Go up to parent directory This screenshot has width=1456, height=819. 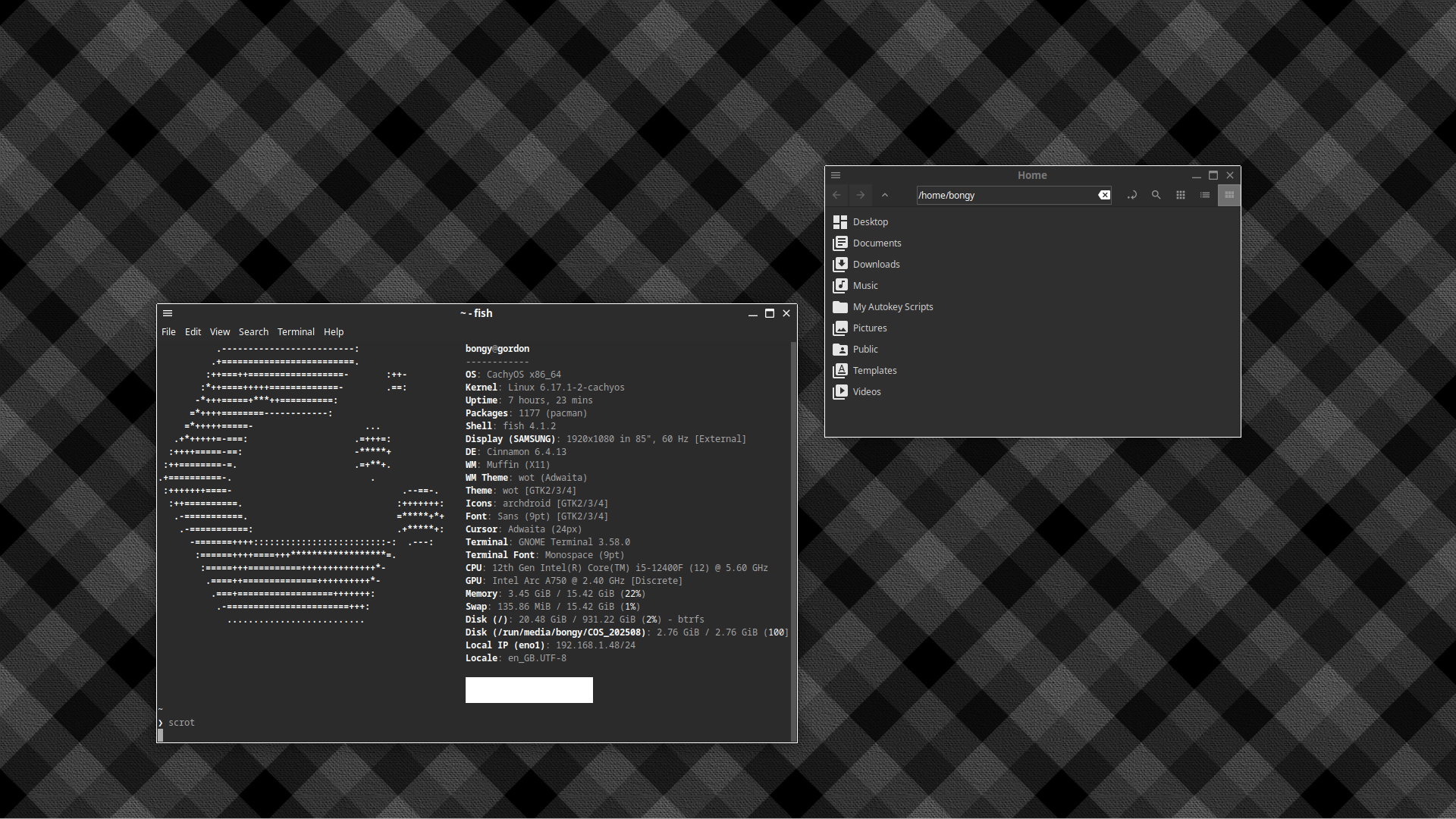[x=884, y=195]
